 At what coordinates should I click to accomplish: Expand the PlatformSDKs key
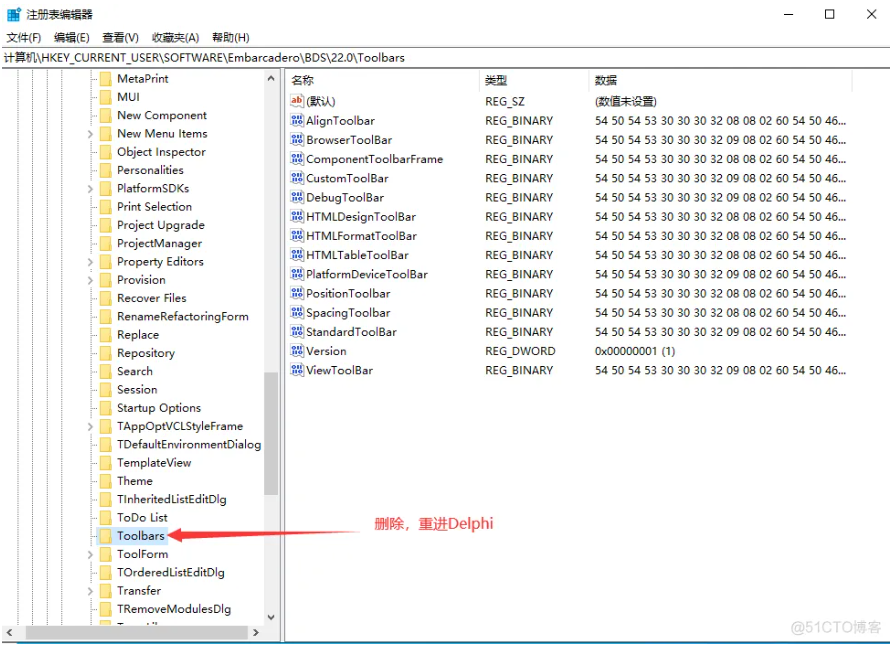pyautogui.click(x=90, y=188)
